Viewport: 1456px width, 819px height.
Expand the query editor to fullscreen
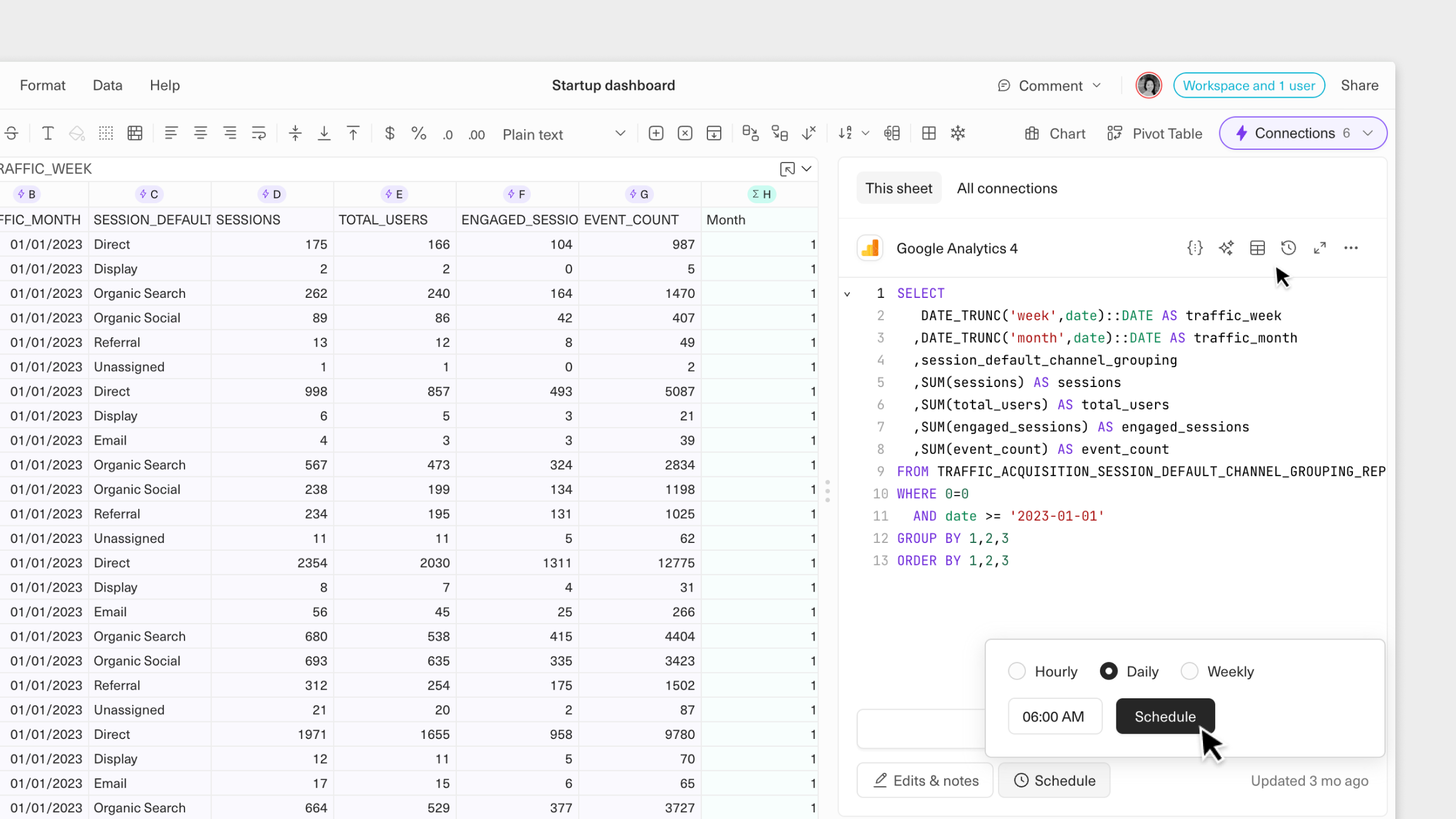tap(1319, 248)
